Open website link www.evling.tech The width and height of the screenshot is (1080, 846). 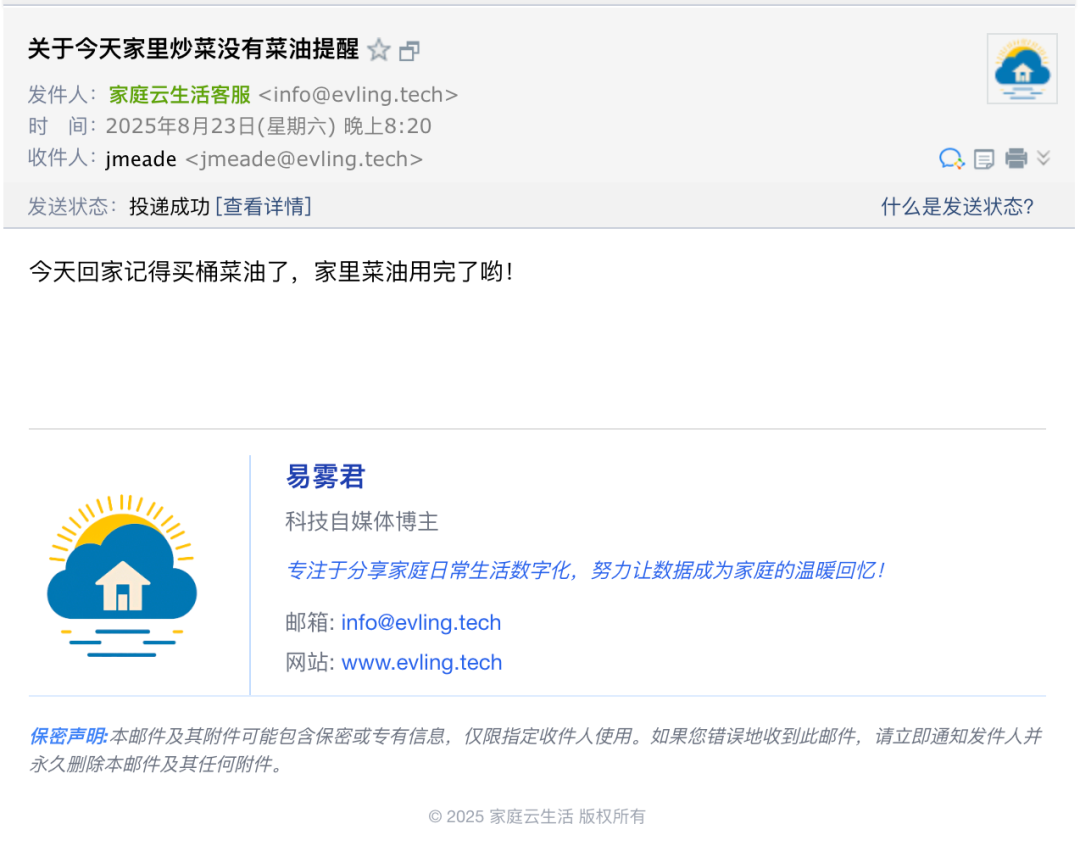coord(422,663)
